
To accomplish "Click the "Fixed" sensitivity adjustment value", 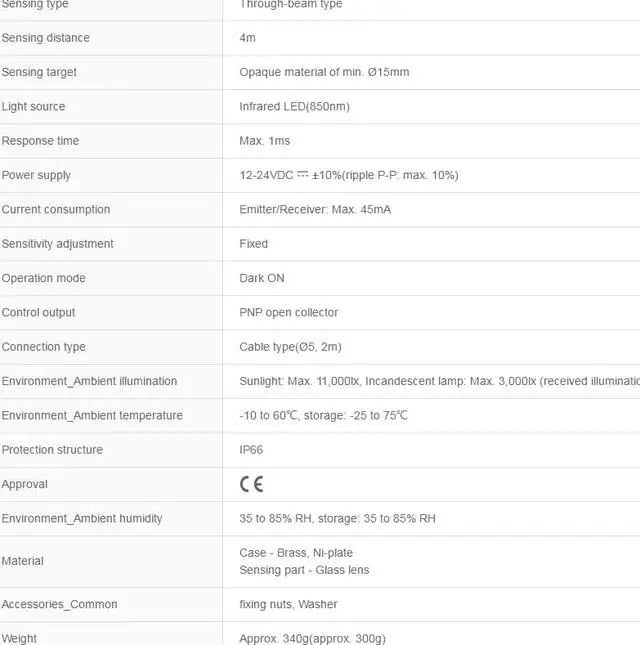I will pyautogui.click(x=254, y=244).
